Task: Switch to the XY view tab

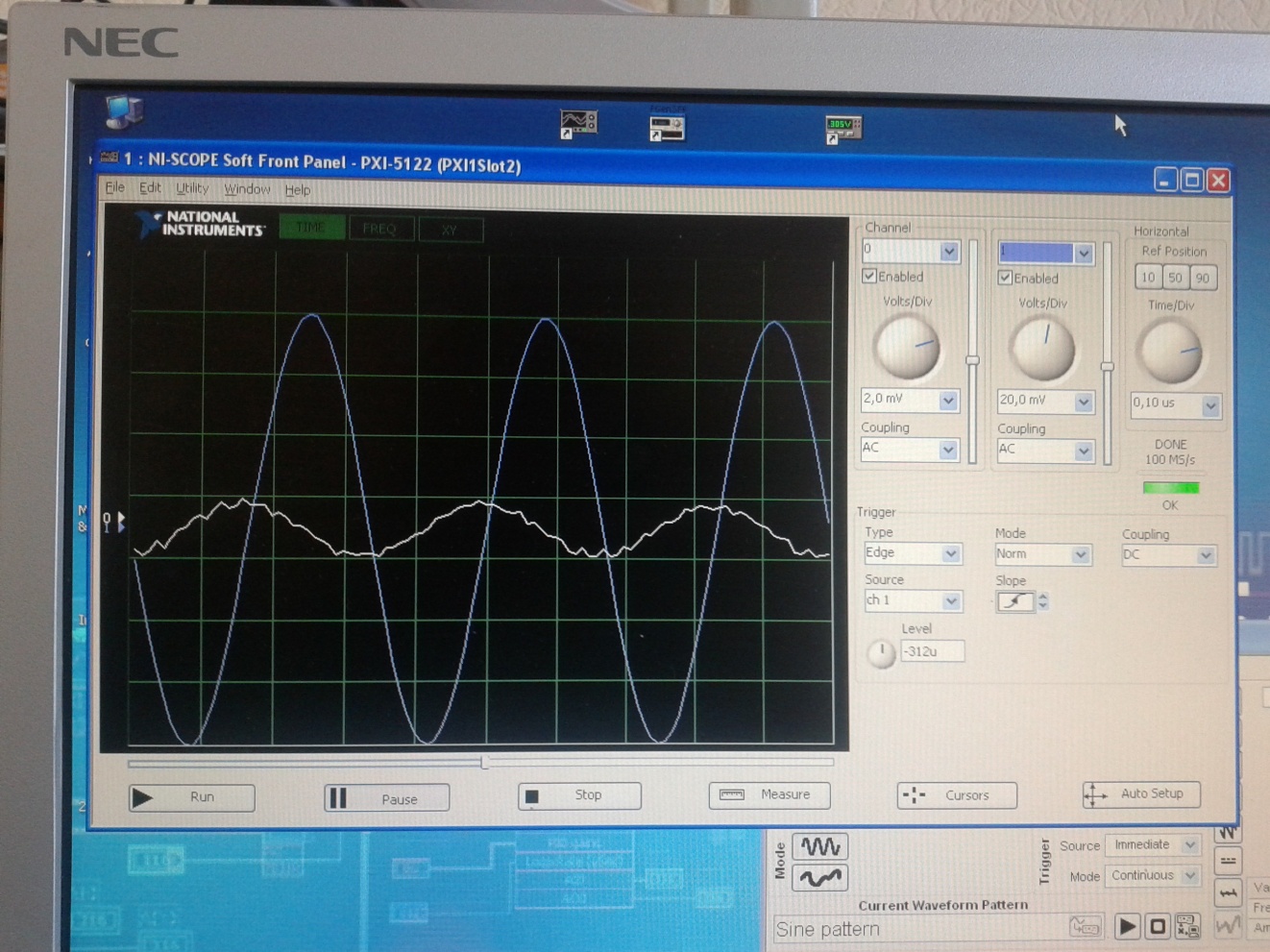Action: click(451, 231)
